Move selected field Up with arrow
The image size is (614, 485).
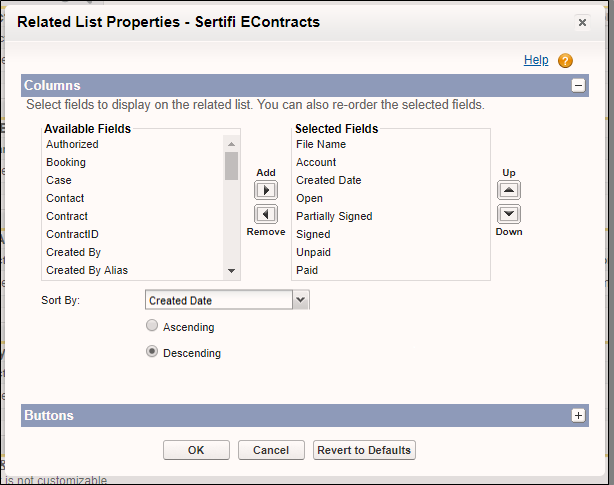pos(509,190)
